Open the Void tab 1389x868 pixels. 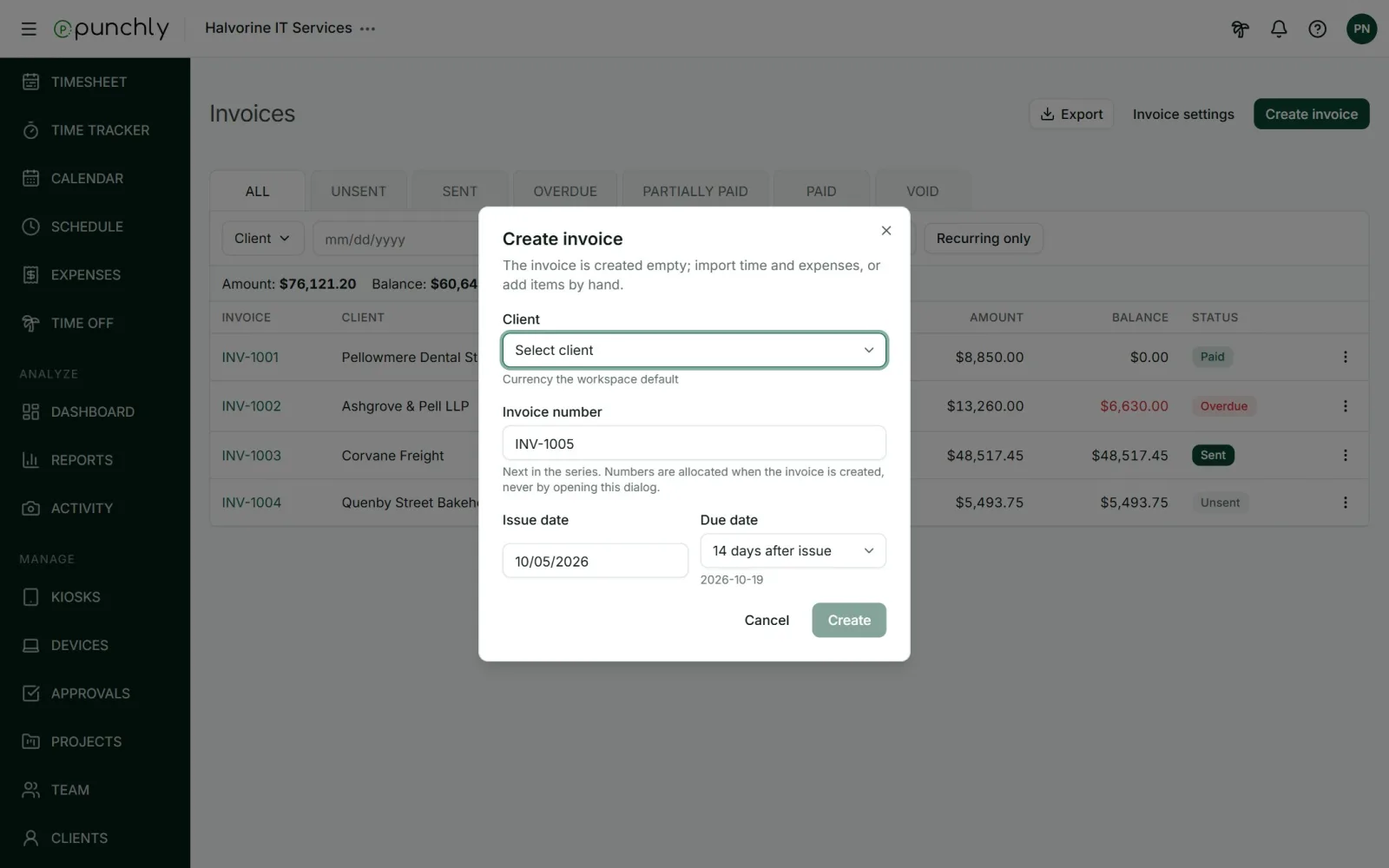pyautogui.click(x=922, y=191)
